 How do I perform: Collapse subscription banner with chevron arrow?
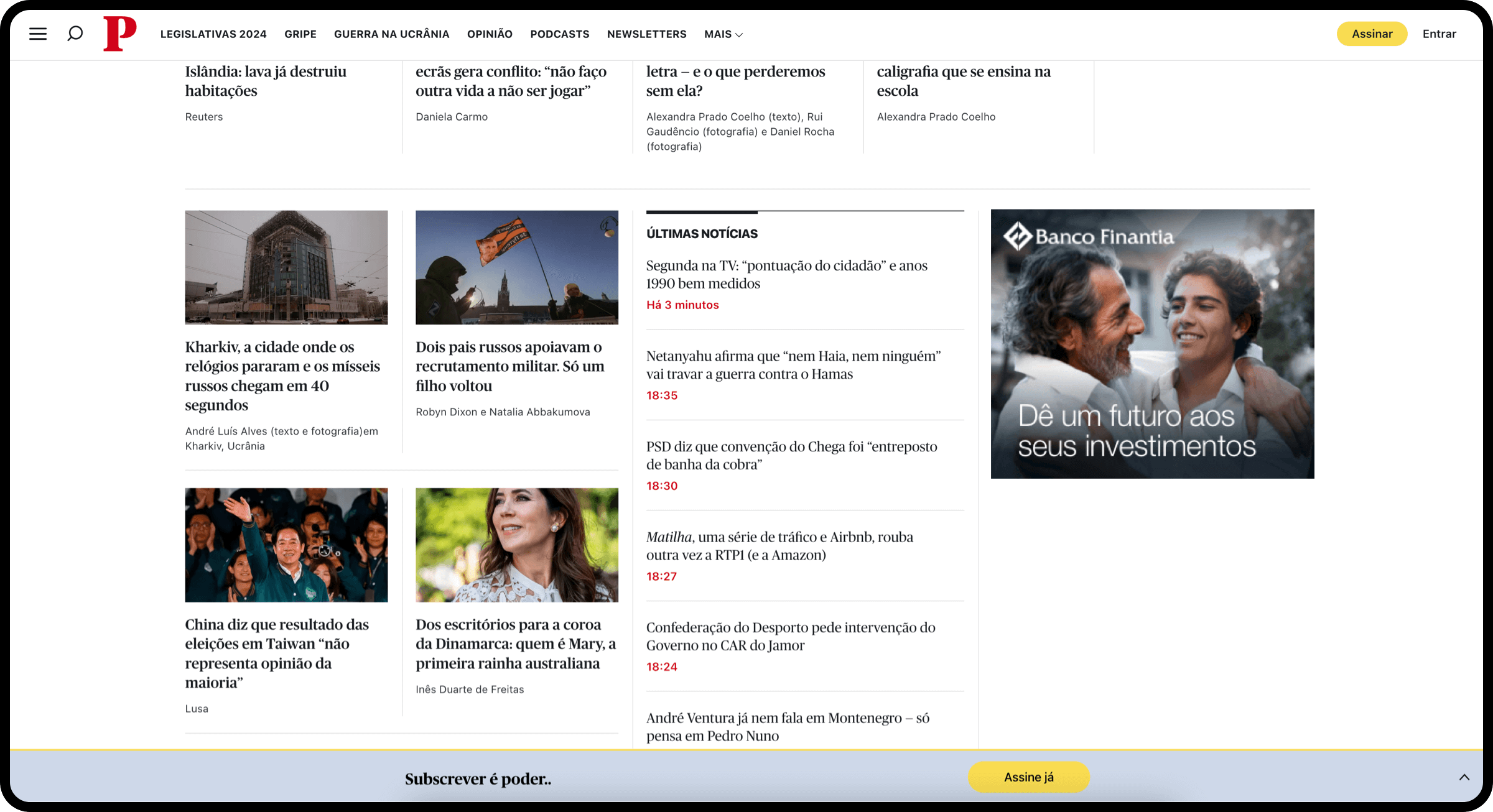pos(1464,777)
